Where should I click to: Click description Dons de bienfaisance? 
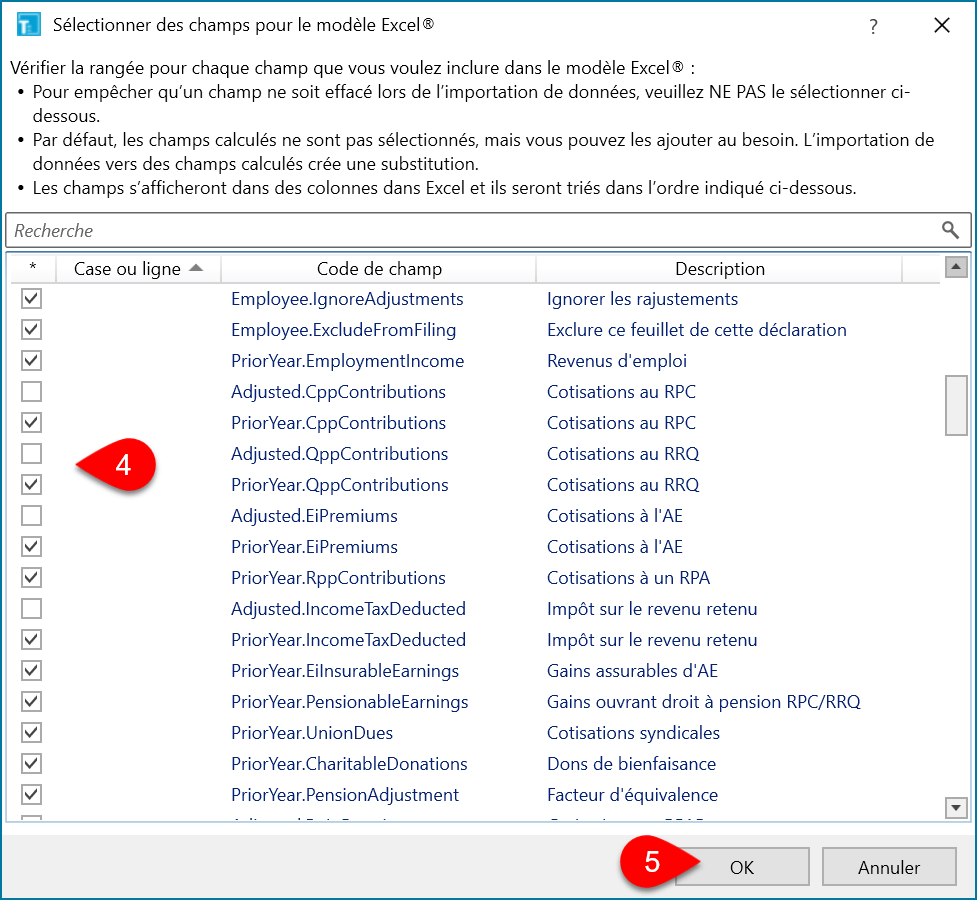coord(631,764)
